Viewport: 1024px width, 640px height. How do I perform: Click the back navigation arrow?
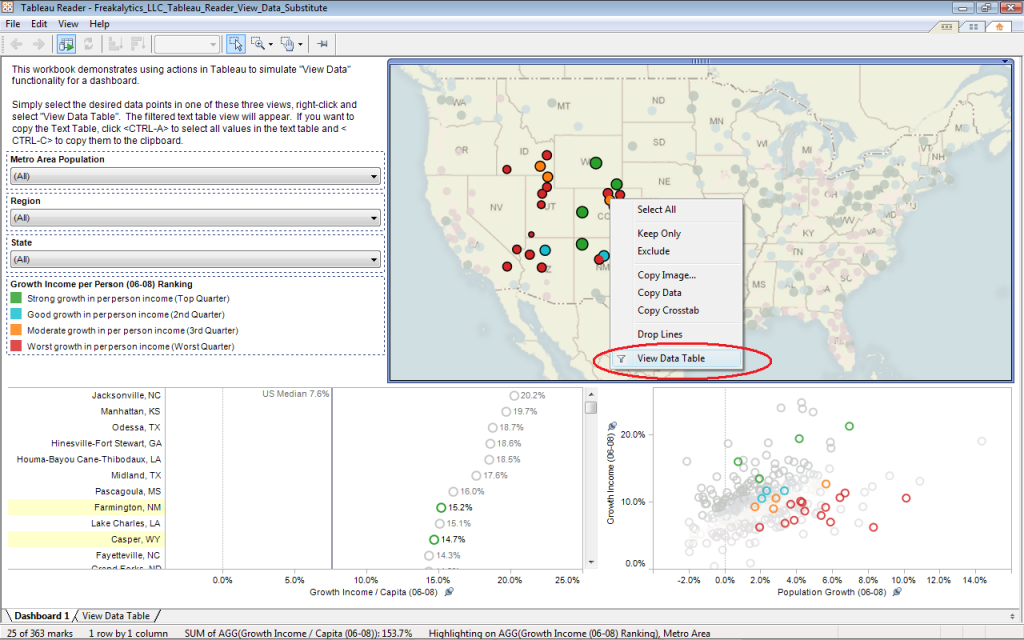click(x=16, y=43)
